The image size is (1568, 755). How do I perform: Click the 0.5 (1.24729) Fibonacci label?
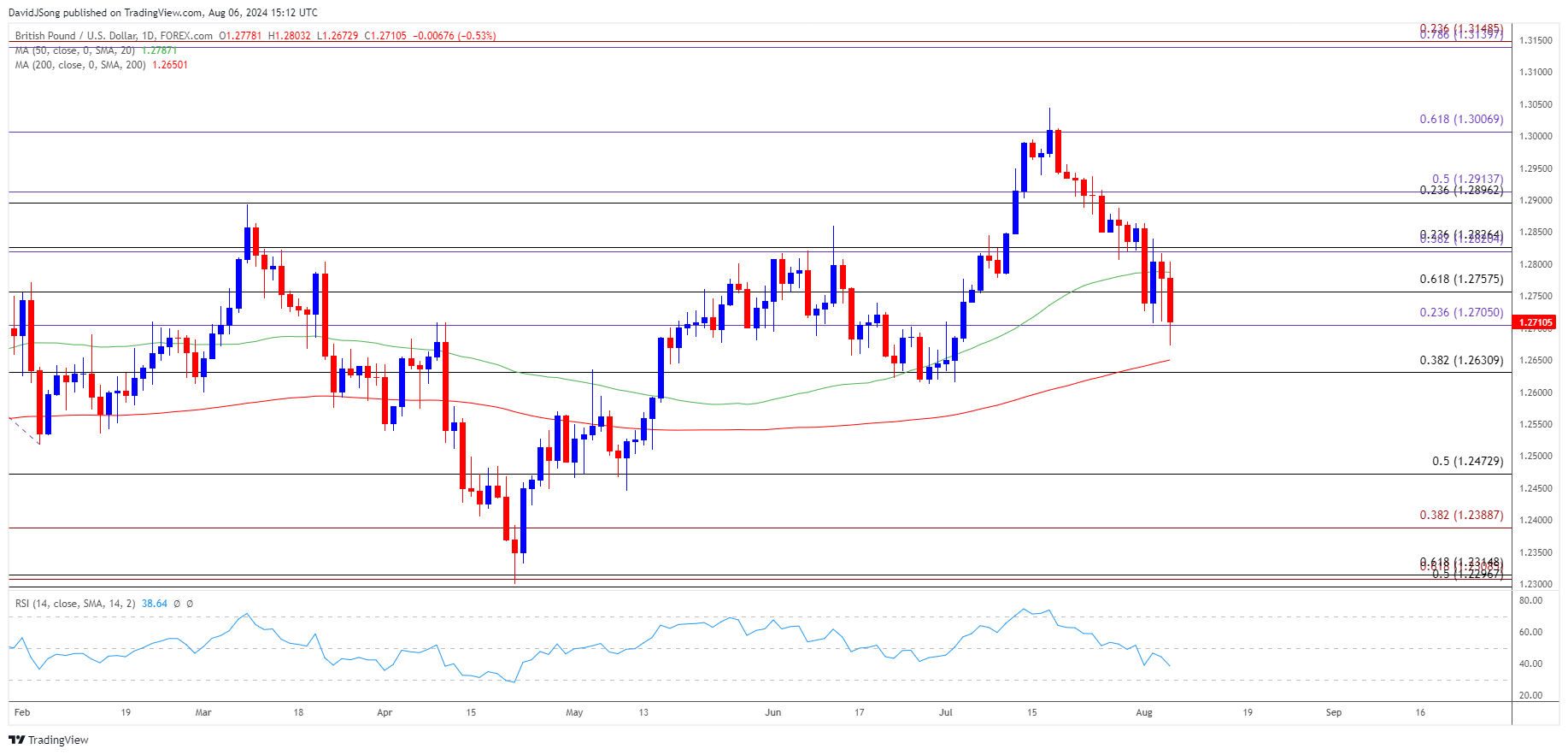coord(1467,462)
